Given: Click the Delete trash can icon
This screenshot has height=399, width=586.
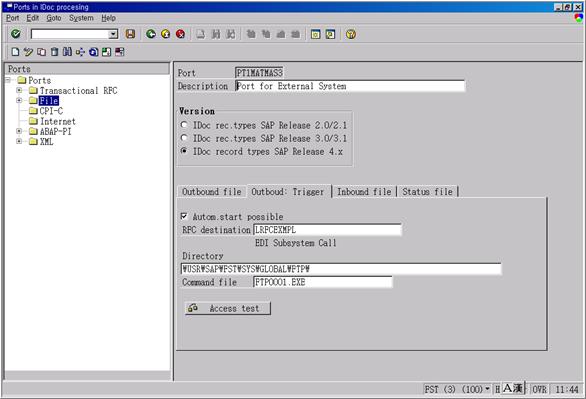Looking at the screenshot, I should click(x=55, y=52).
